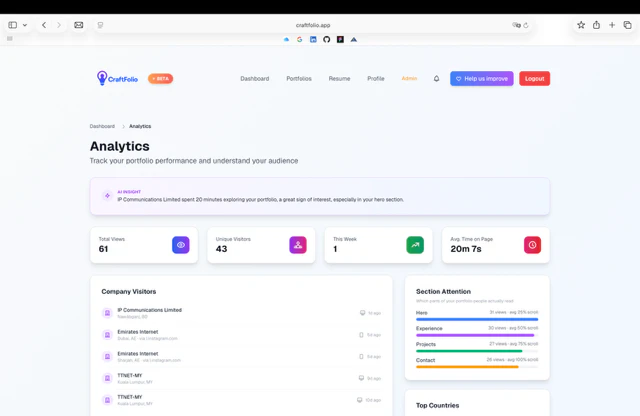Select the IP Communications Limited visitor row

(241, 313)
